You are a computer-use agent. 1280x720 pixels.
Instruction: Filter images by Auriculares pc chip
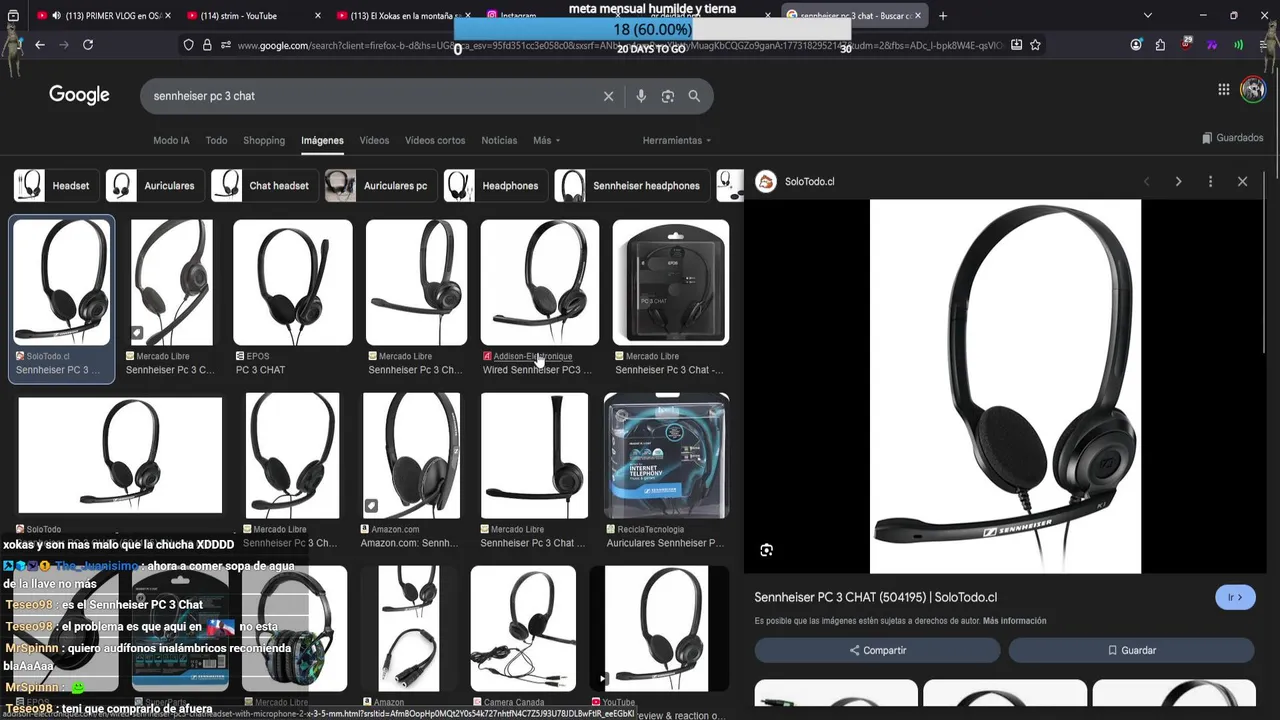381,186
